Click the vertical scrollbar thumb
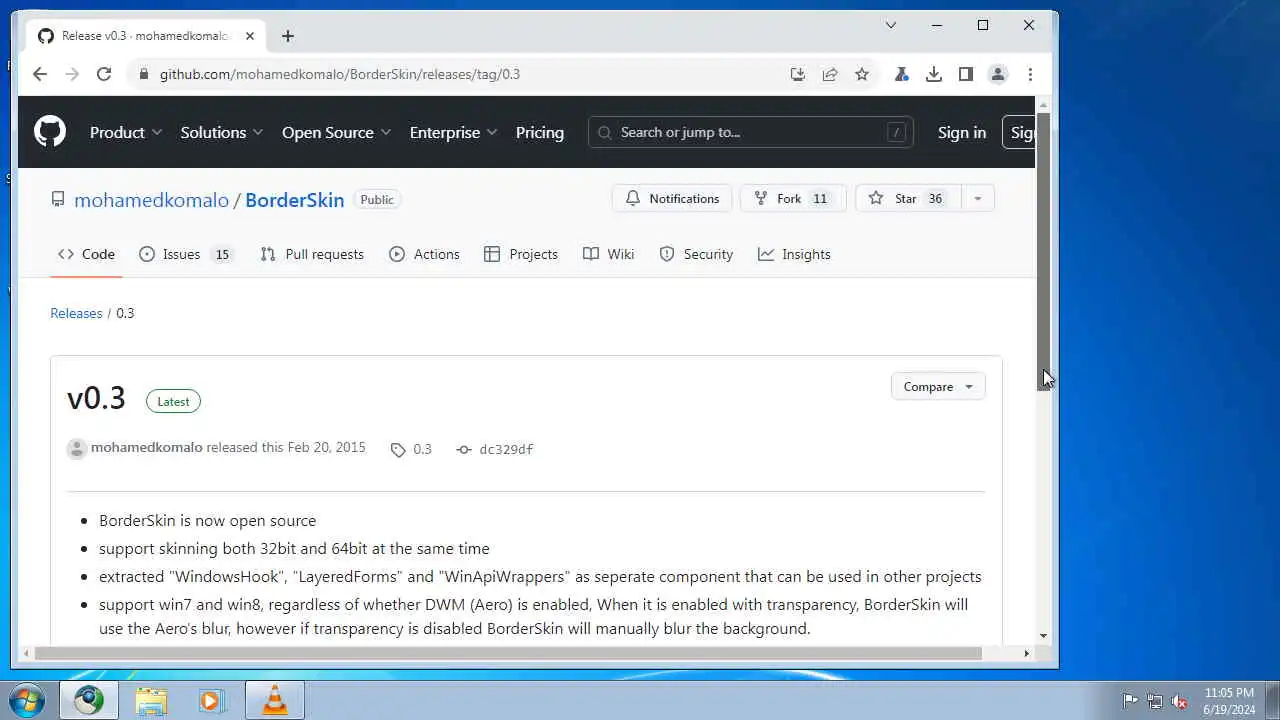This screenshot has height=720, width=1280. point(1043,250)
